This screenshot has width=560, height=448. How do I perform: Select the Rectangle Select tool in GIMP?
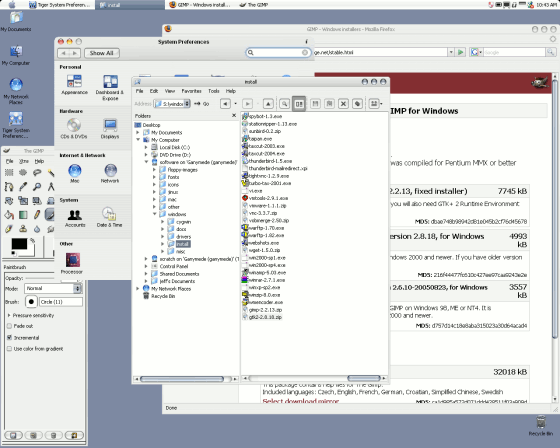click(x=9, y=173)
